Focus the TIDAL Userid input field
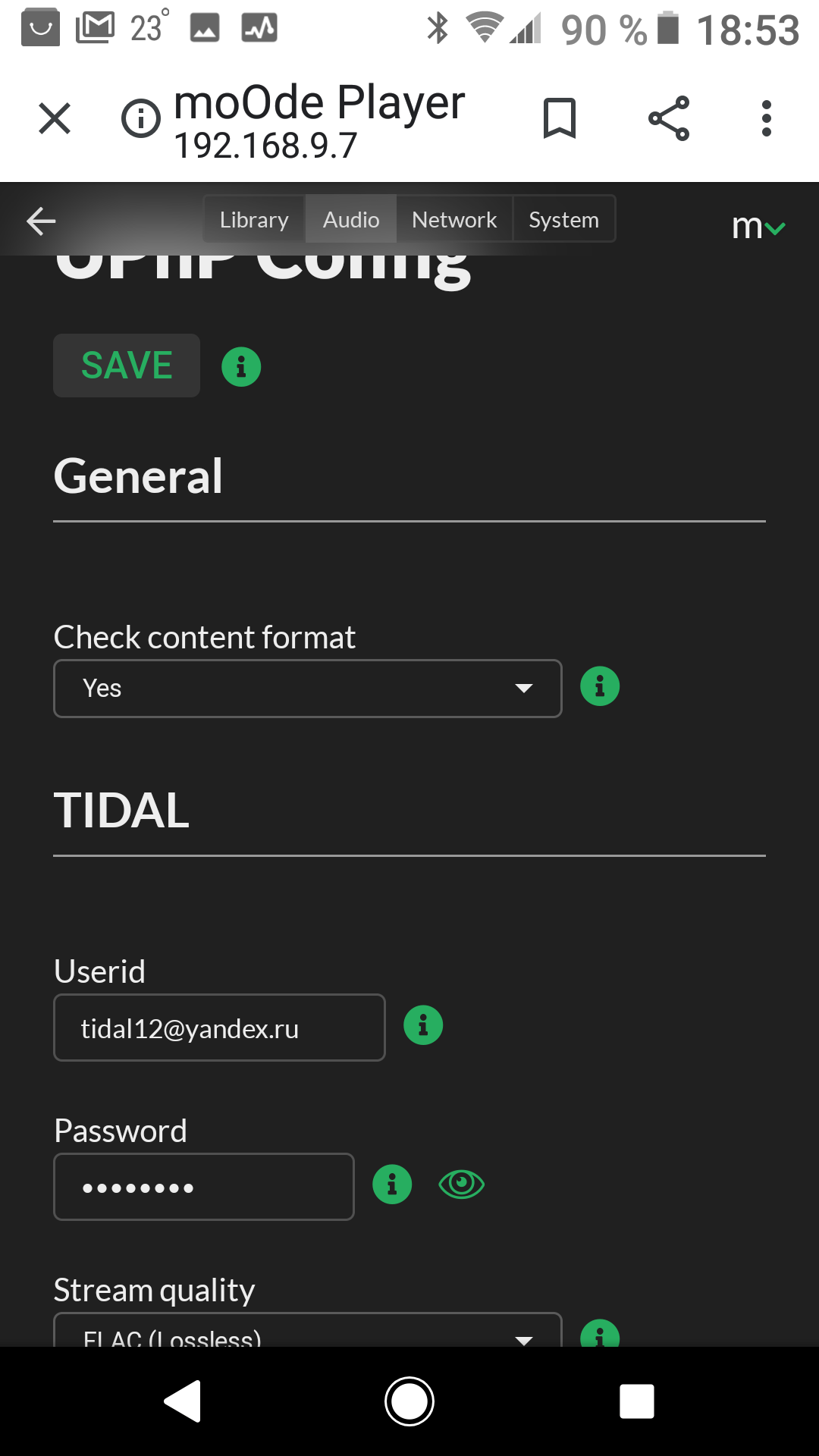819x1456 pixels. [x=219, y=1028]
